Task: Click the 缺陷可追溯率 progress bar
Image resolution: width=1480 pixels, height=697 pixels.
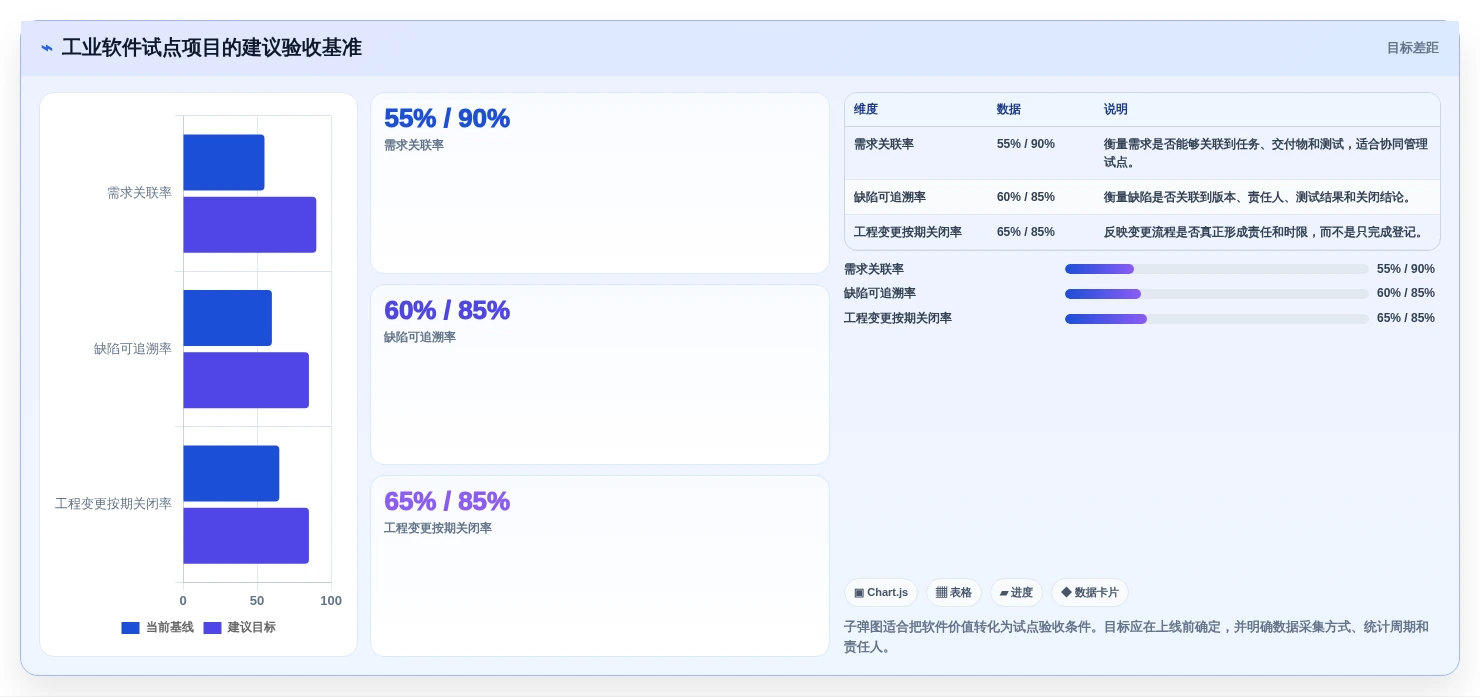Action: pos(1216,294)
